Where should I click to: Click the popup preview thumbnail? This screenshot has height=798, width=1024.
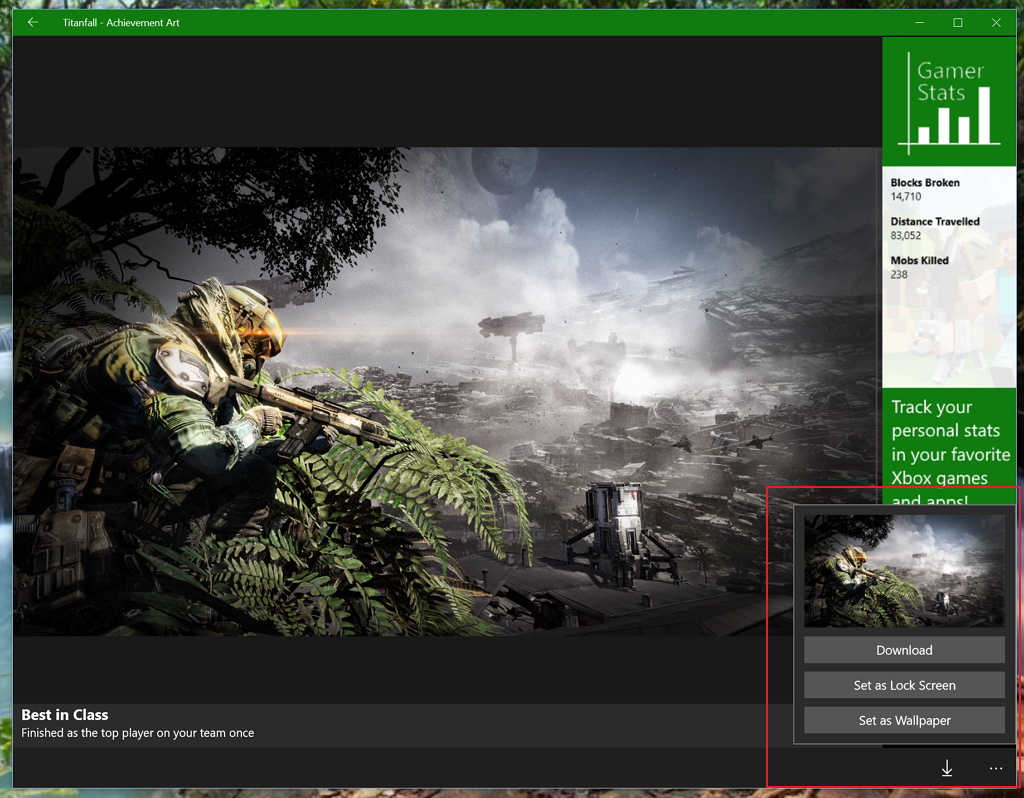pos(904,571)
